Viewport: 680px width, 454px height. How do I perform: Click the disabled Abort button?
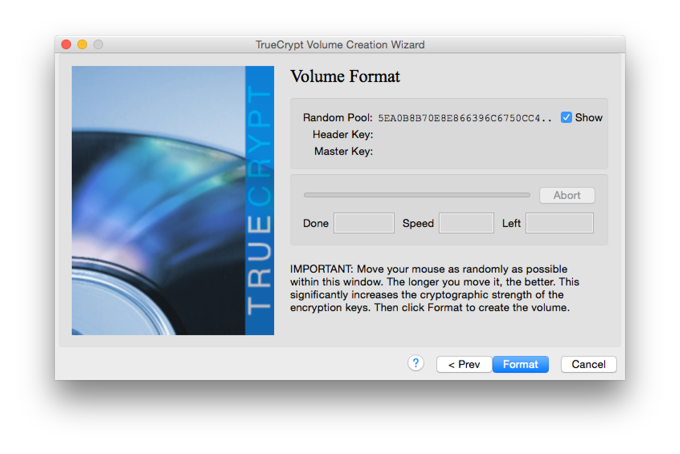click(x=567, y=196)
